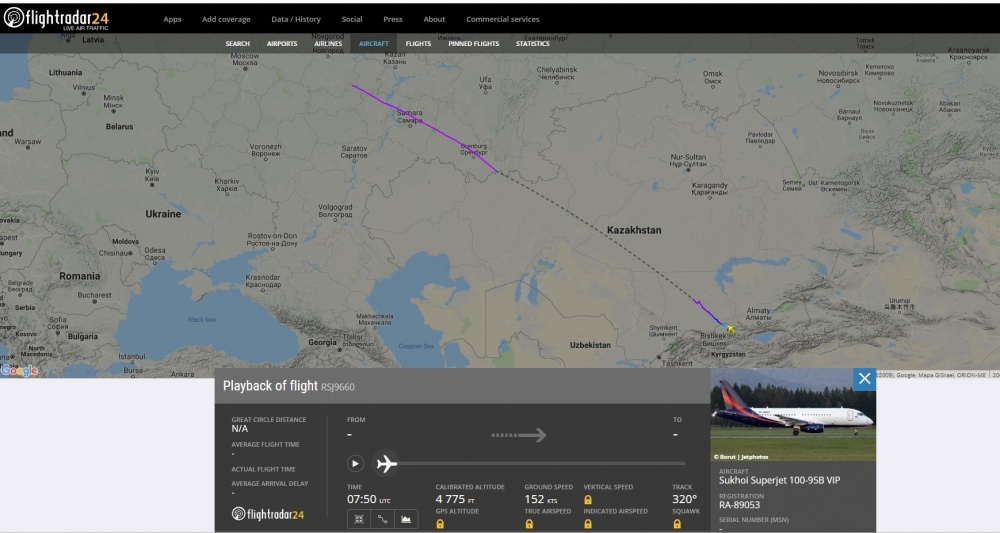Click the Ukraine label on map
This screenshot has height=533, width=1000.
pos(163,214)
